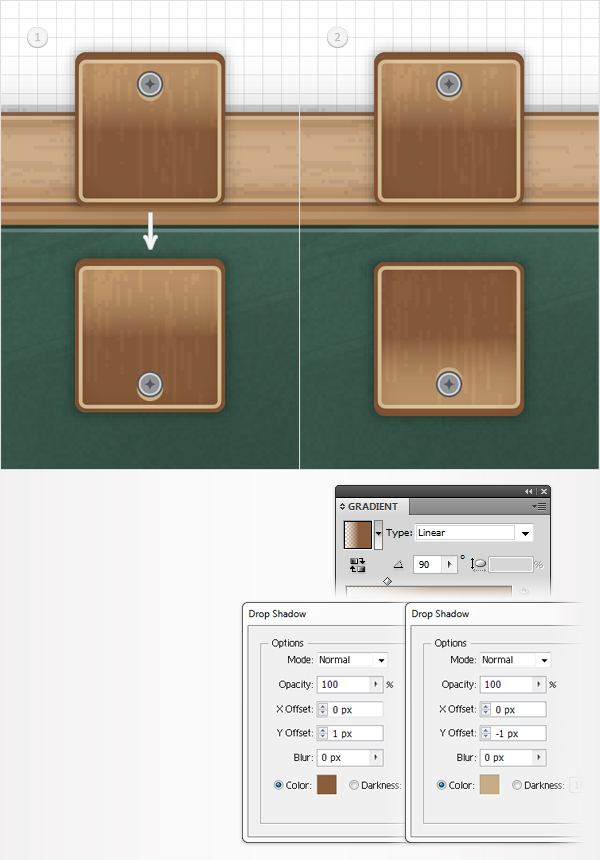The width and height of the screenshot is (600, 860).
Task: Click Blur field in right Drop Shadow dialog
Action: click(506, 757)
